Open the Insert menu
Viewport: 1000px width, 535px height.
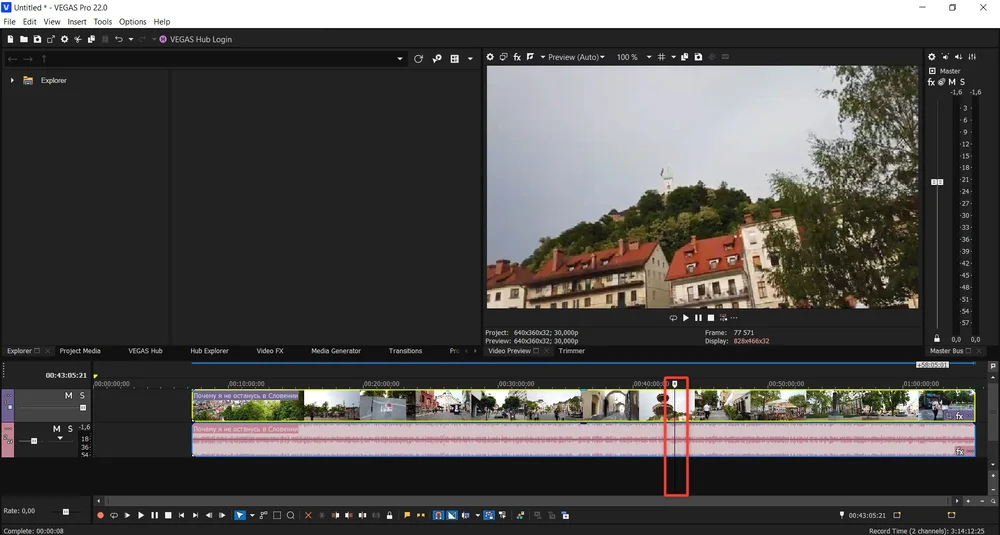[77, 21]
